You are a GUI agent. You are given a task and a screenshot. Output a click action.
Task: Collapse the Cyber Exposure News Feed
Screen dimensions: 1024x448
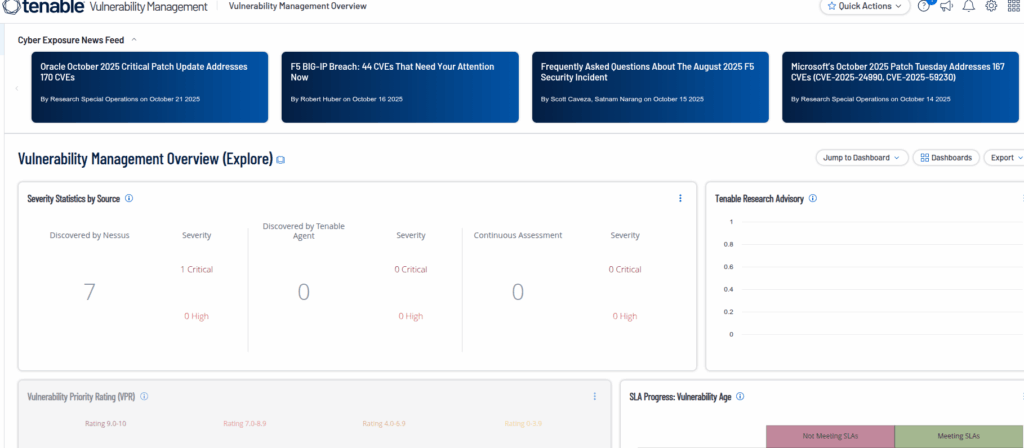tap(134, 40)
